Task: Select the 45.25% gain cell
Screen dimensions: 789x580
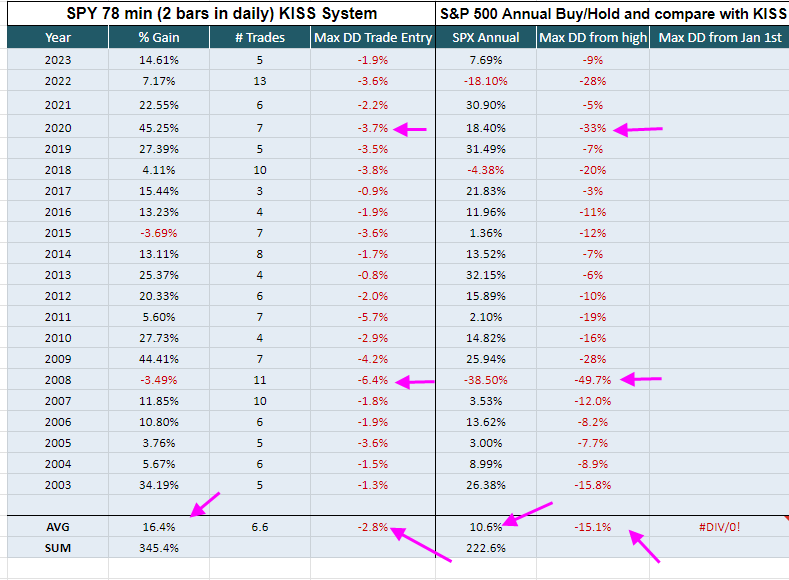Action: coord(159,128)
